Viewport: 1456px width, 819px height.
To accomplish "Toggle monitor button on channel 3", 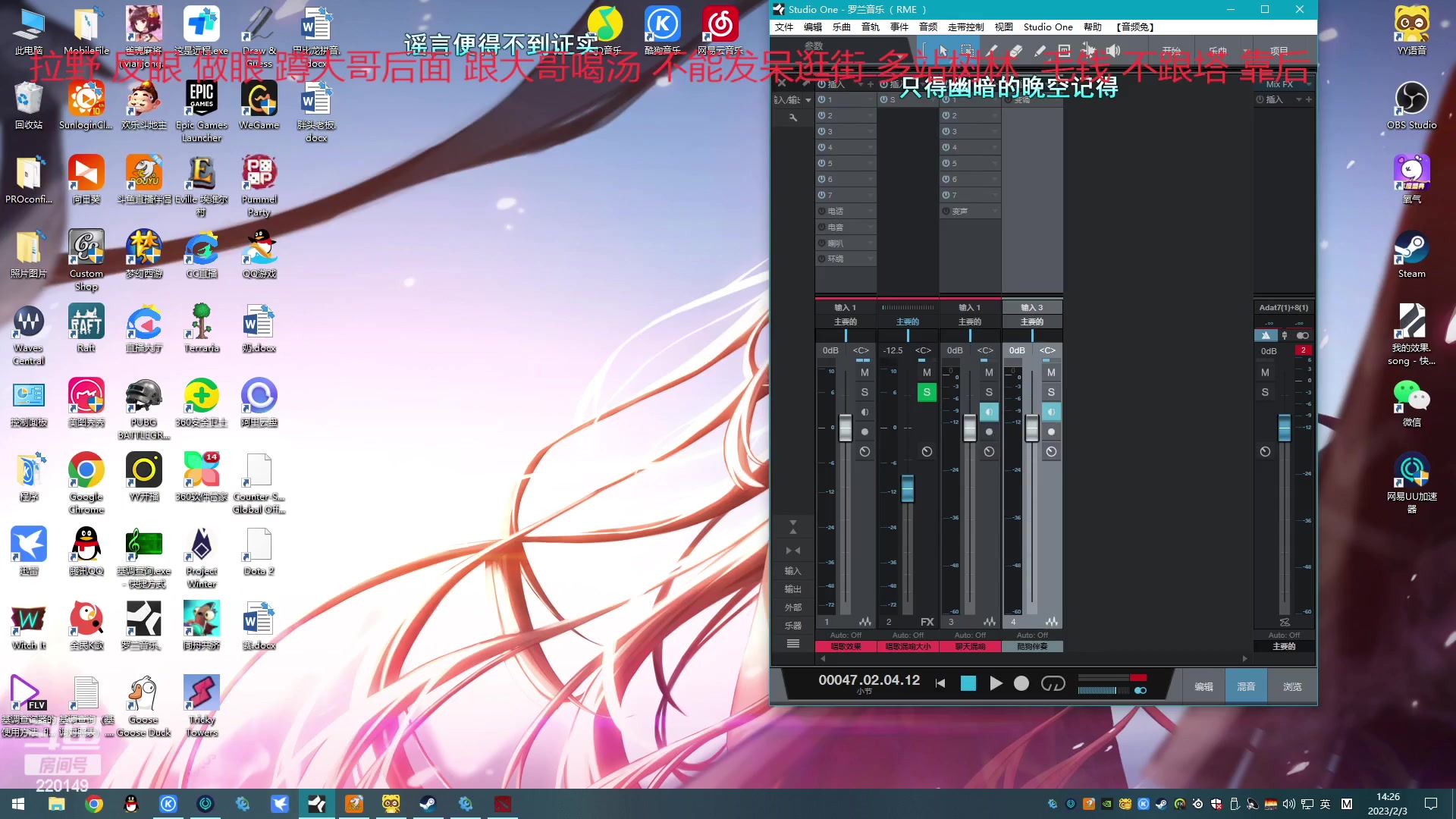I will [989, 412].
